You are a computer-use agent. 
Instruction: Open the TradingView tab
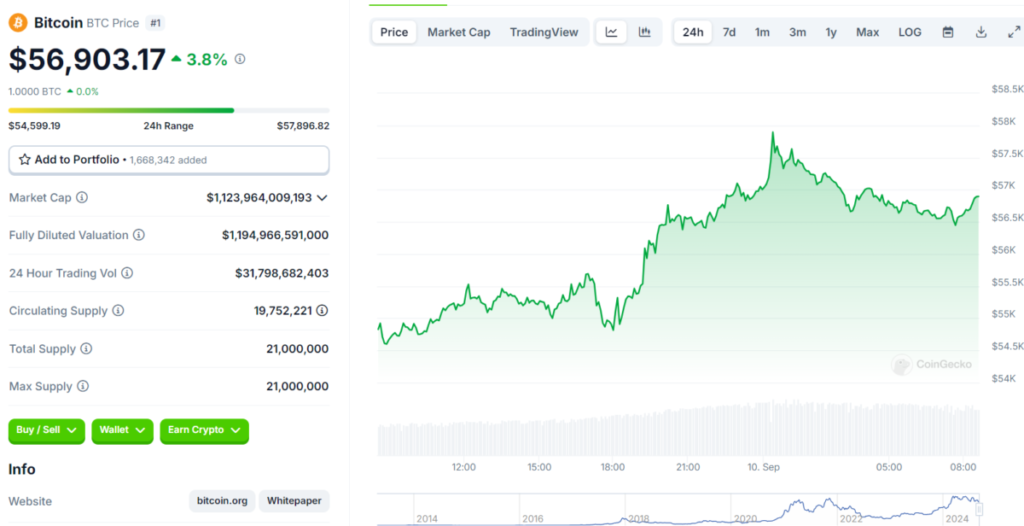tap(544, 32)
